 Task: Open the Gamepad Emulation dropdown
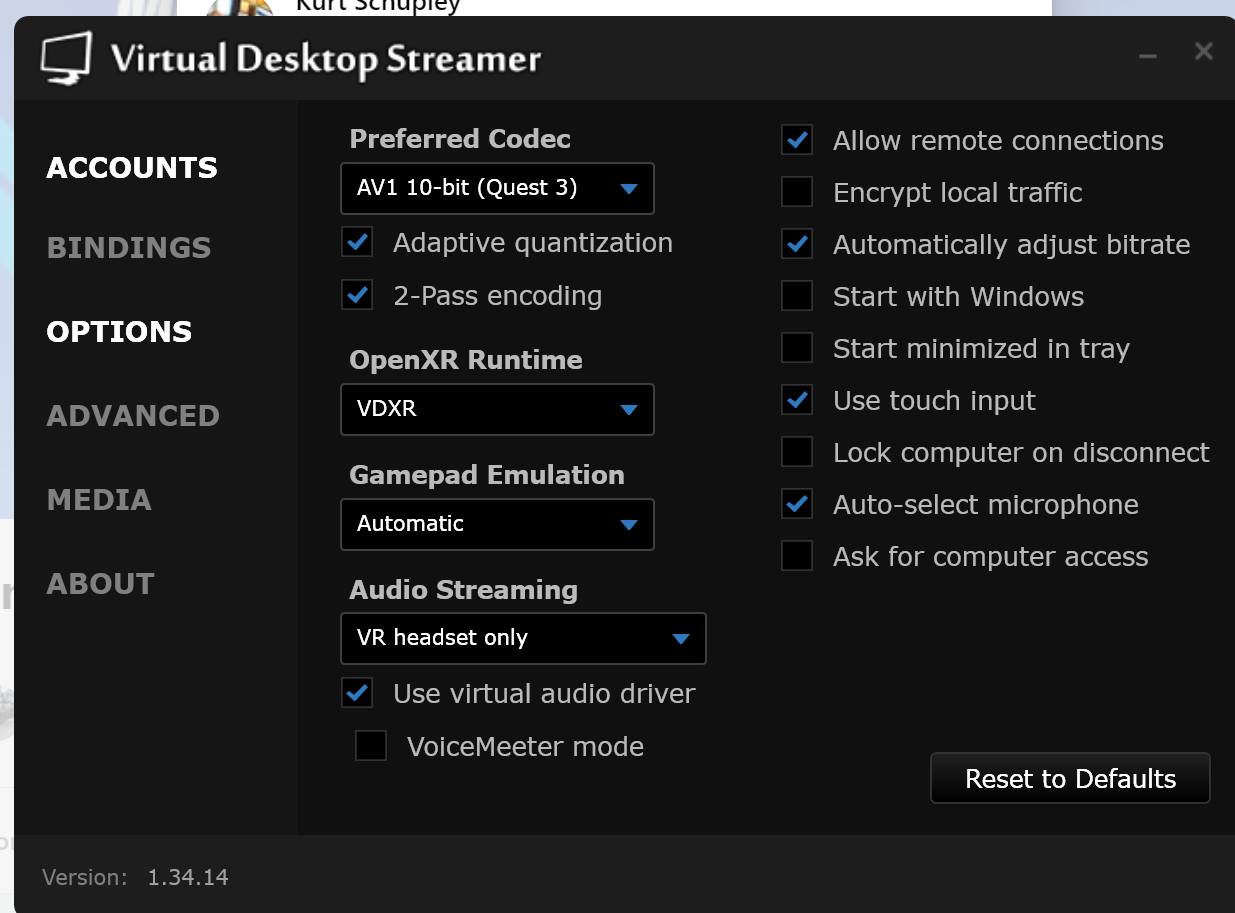(497, 524)
